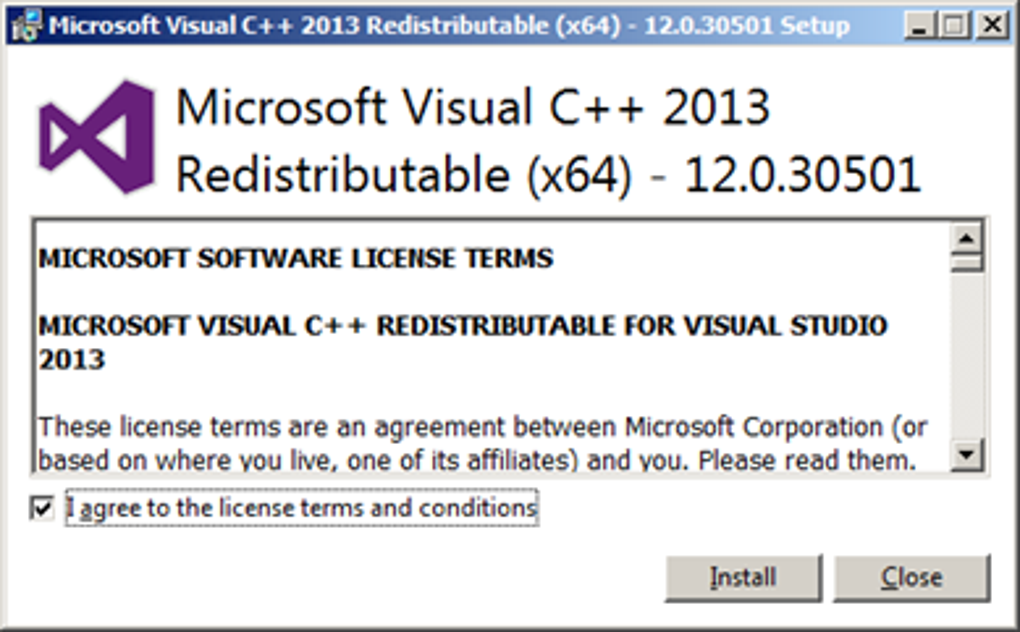Click the scrollbar down arrow
The image size is (1020, 632).
pyautogui.click(x=965, y=452)
